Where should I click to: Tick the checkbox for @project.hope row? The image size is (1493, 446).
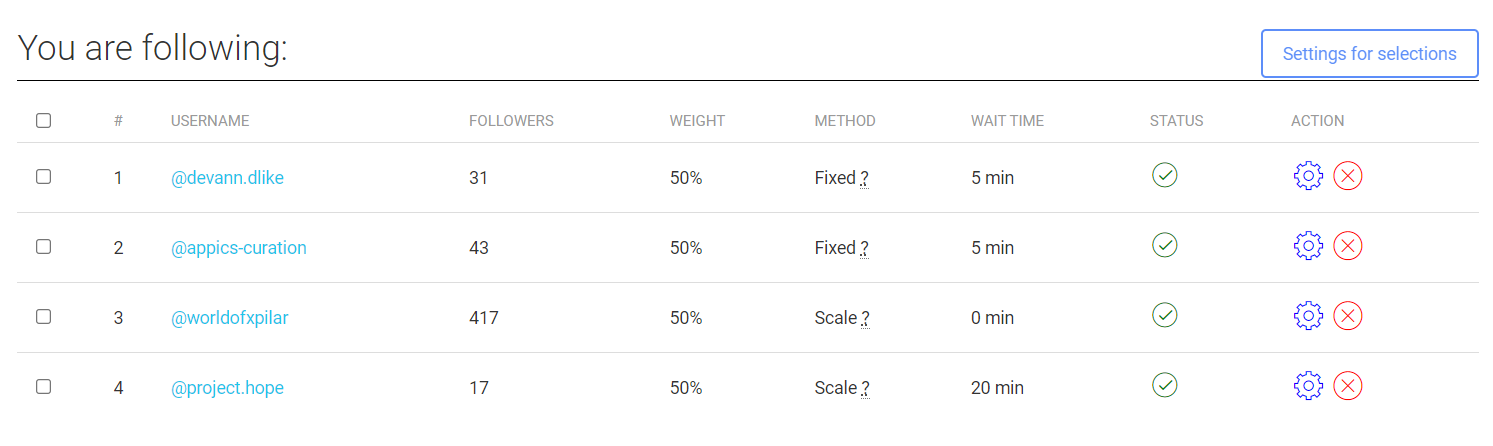[x=44, y=387]
